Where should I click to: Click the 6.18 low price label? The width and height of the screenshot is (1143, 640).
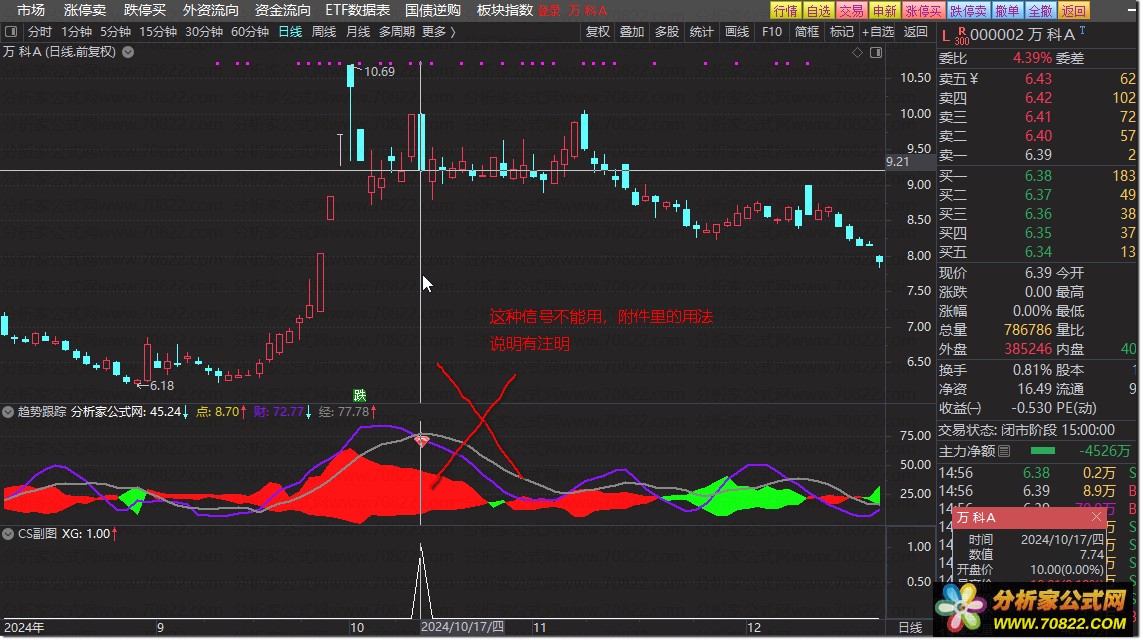click(x=162, y=386)
